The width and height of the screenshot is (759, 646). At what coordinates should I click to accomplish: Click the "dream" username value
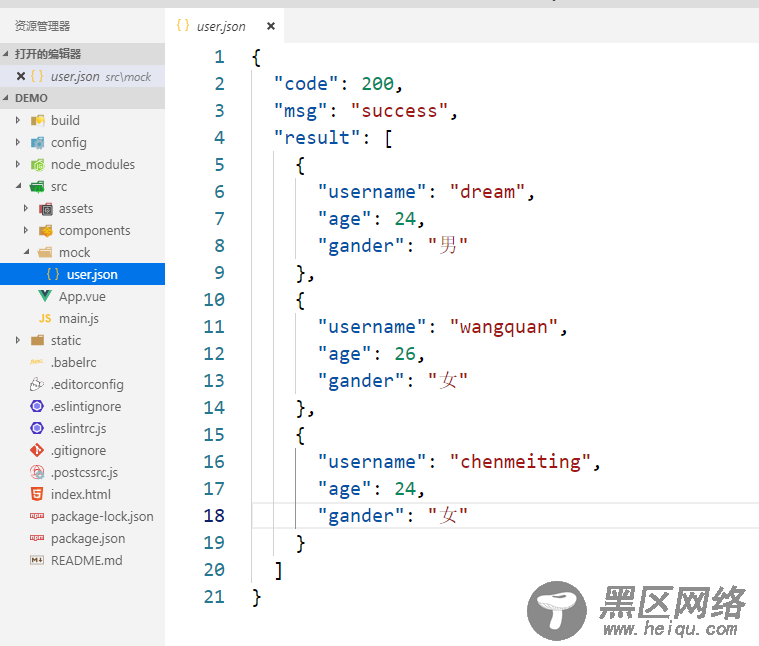pyautogui.click(x=487, y=192)
